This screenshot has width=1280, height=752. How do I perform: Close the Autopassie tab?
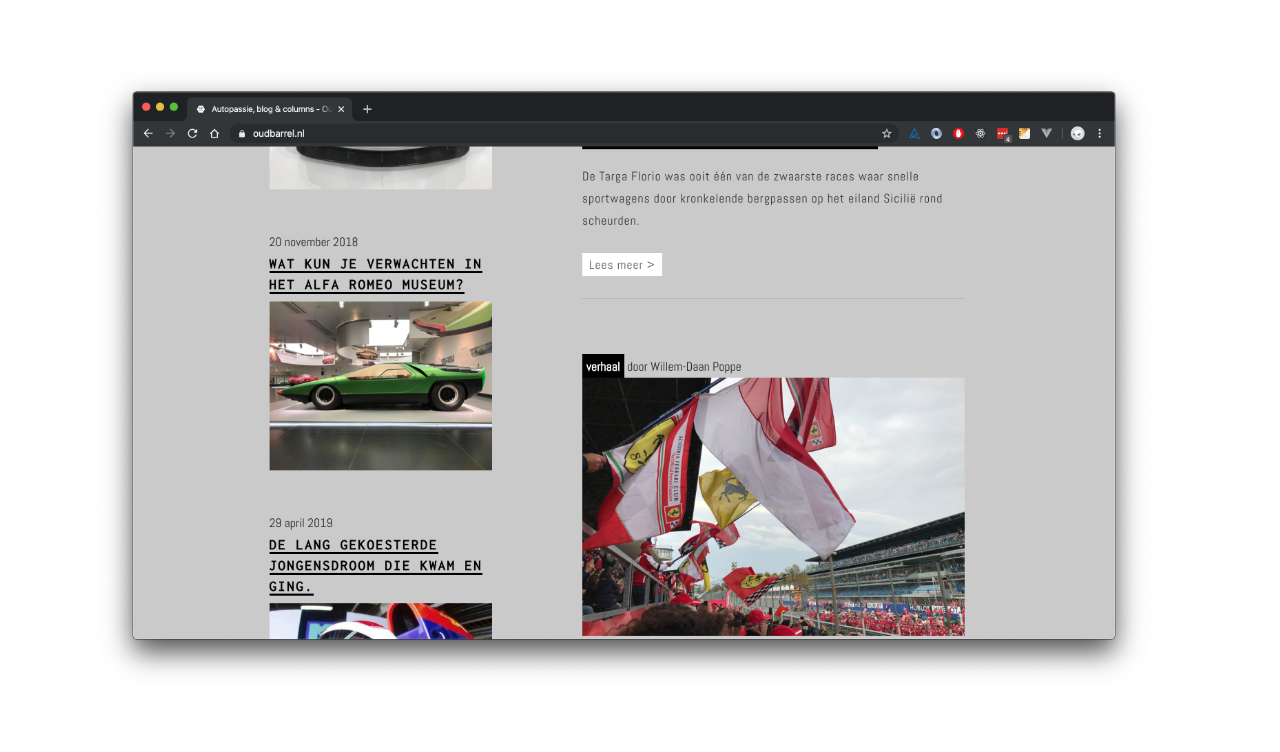(341, 109)
